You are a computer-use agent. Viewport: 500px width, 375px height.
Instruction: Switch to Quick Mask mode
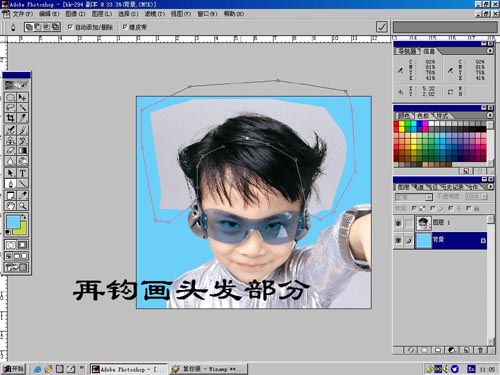coord(22,245)
